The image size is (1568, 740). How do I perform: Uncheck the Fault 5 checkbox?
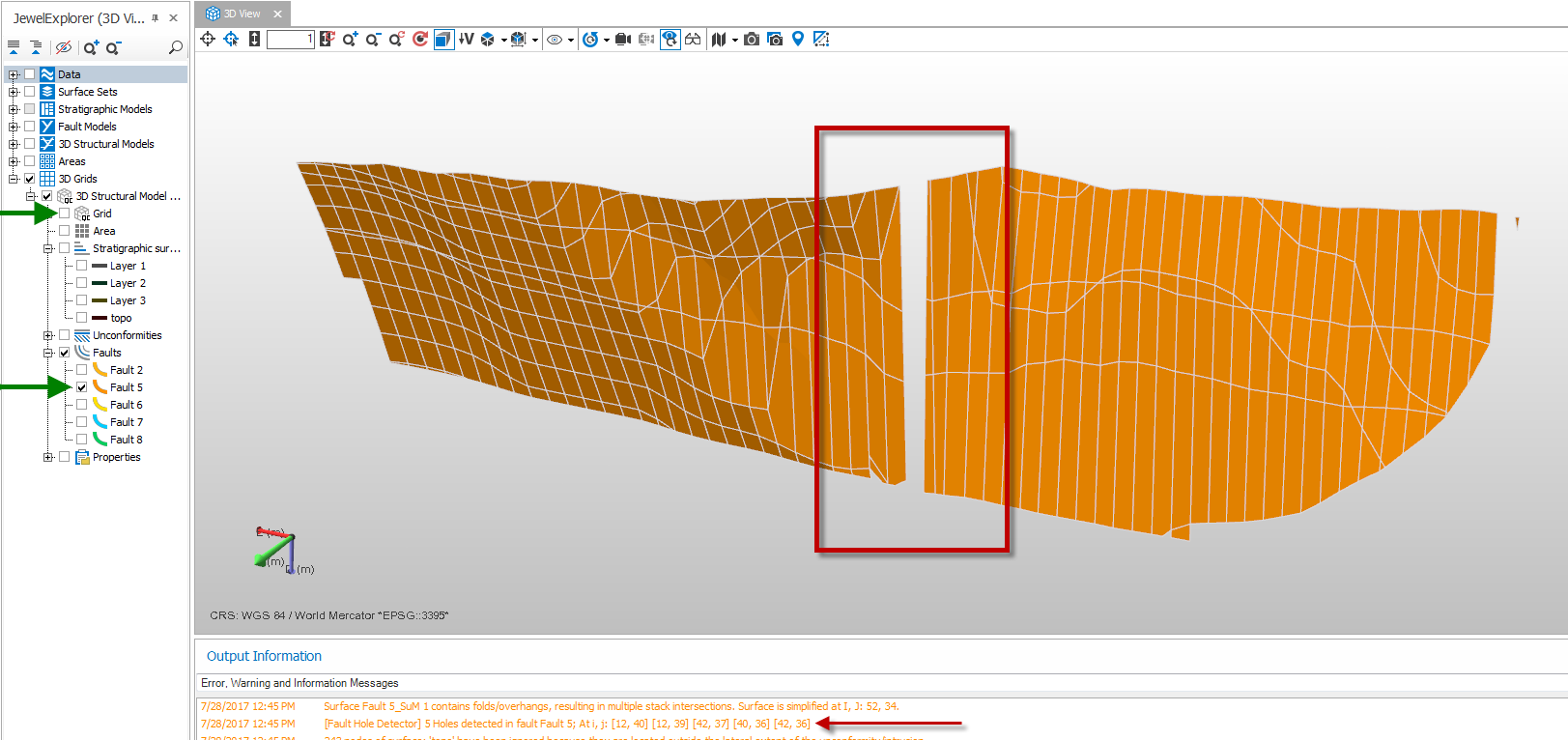(82, 387)
